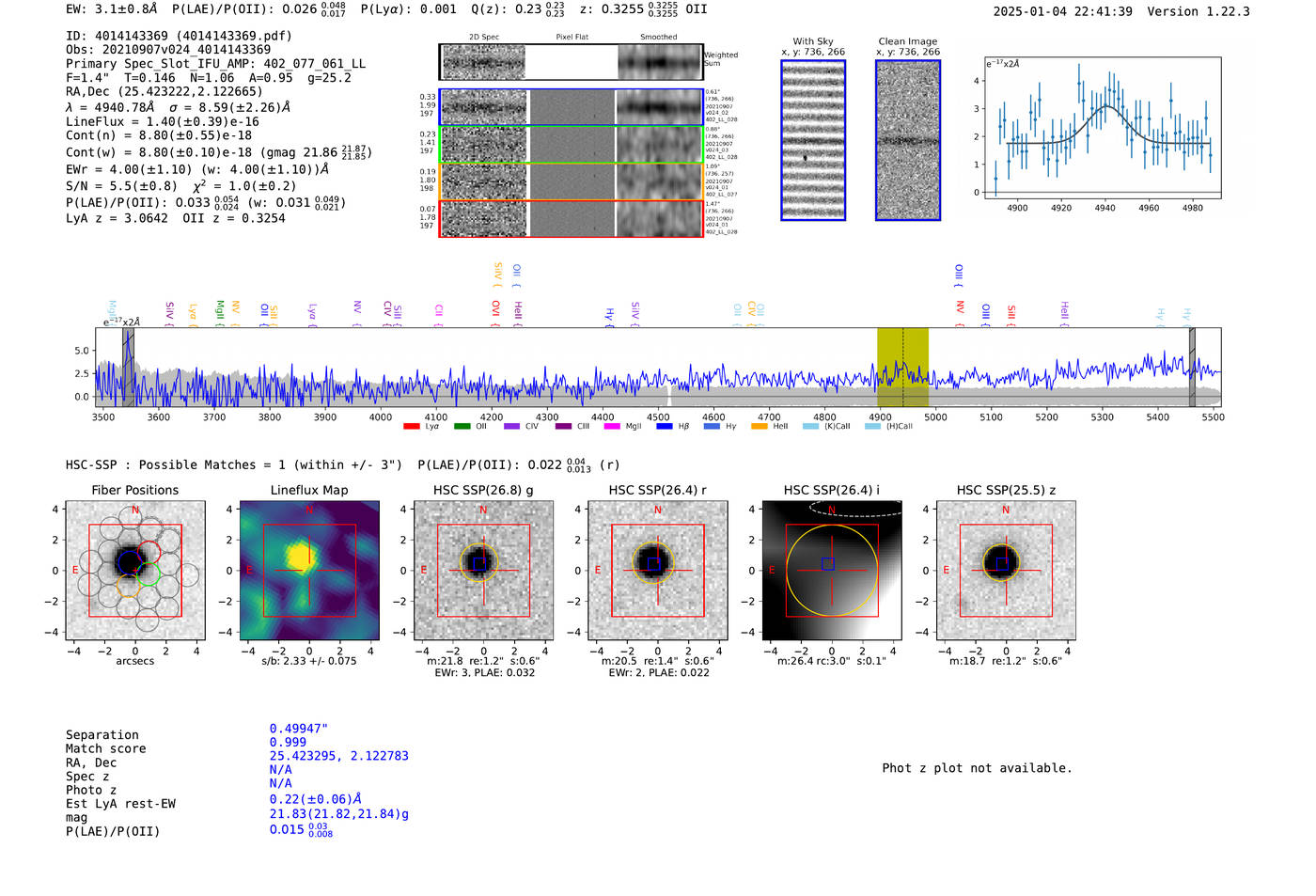Click the Fiber Positions cutout image

[135, 571]
